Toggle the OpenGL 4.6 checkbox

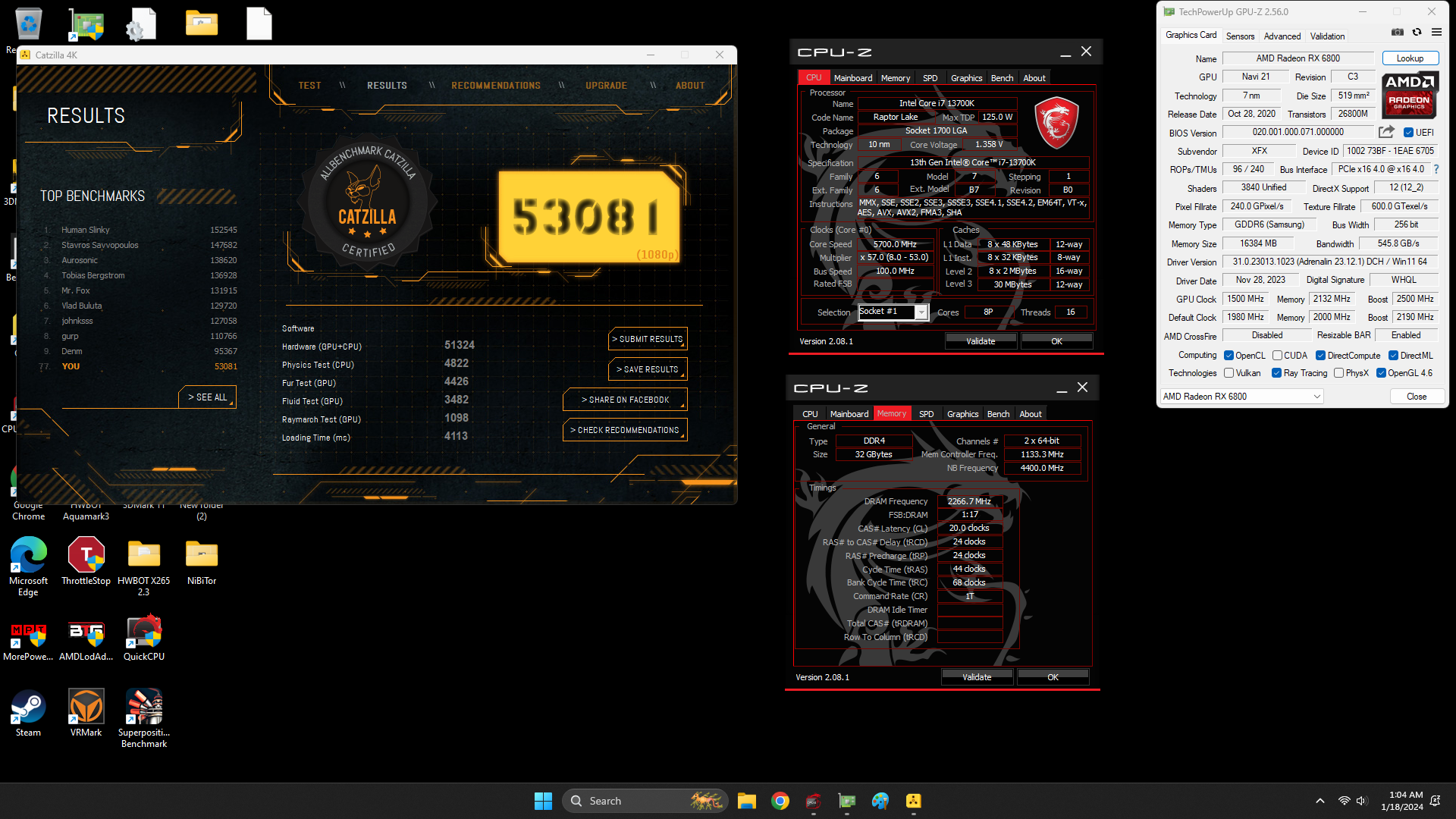(x=1381, y=373)
